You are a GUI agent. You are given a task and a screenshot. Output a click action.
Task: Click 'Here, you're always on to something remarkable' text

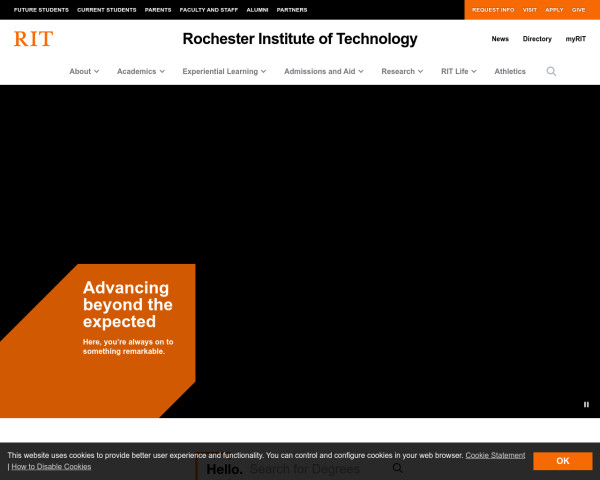pyautogui.click(x=128, y=346)
